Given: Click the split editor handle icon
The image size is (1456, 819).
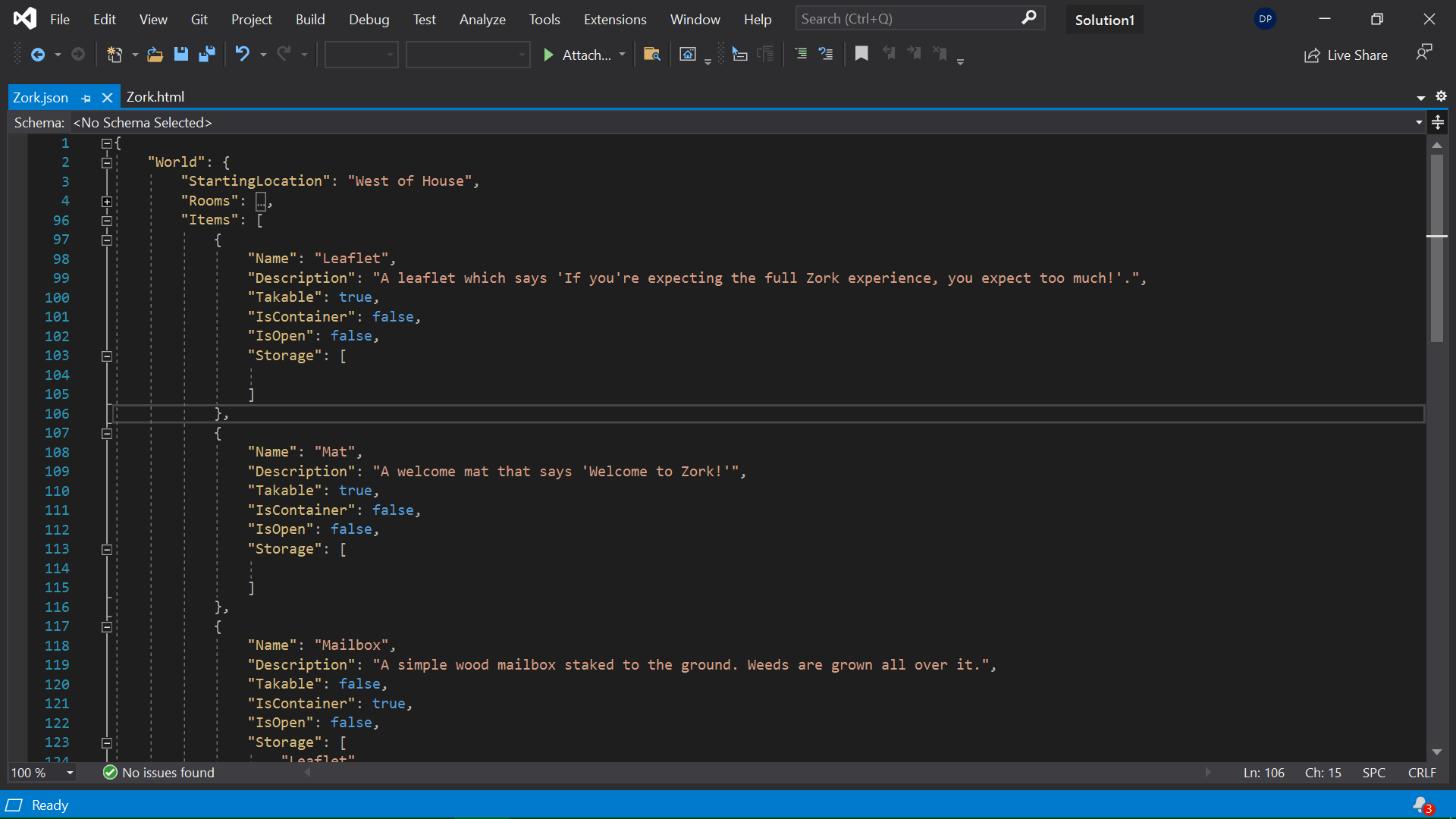Looking at the screenshot, I should tap(1438, 122).
